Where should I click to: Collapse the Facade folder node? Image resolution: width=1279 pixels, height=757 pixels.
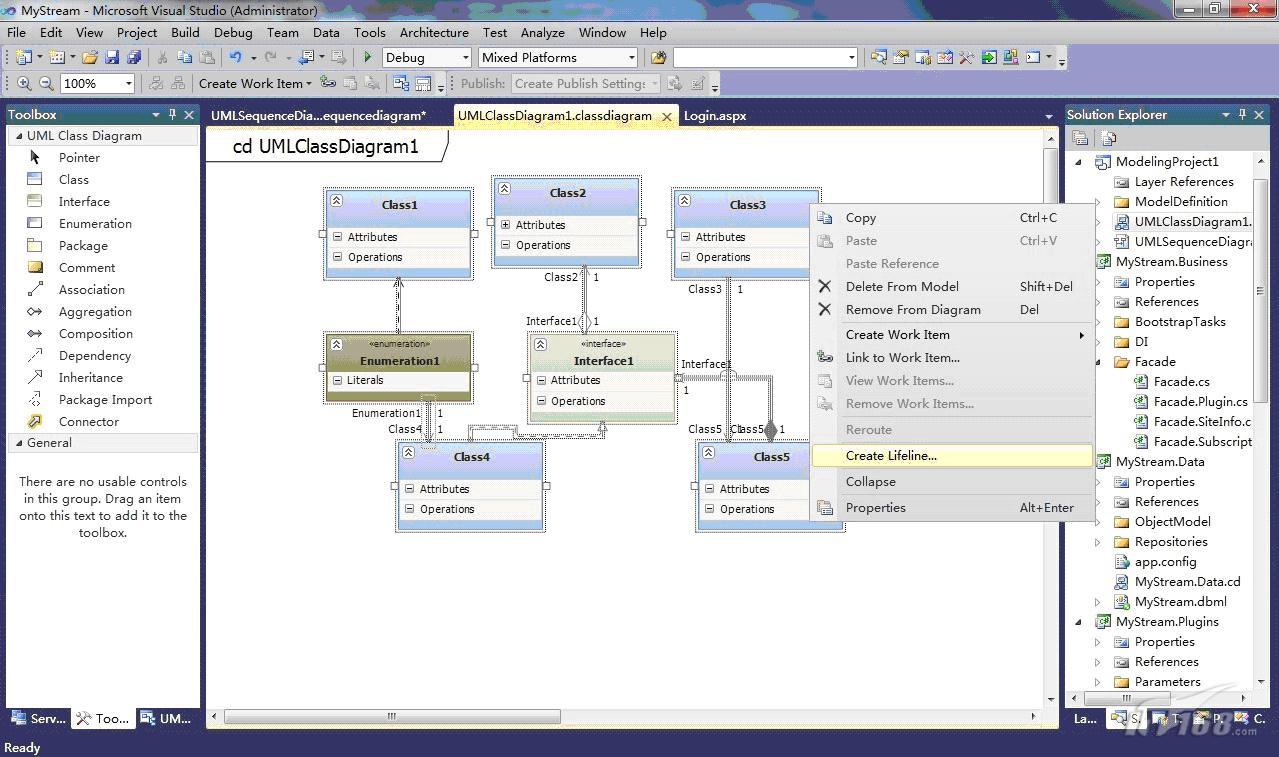(1097, 362)
